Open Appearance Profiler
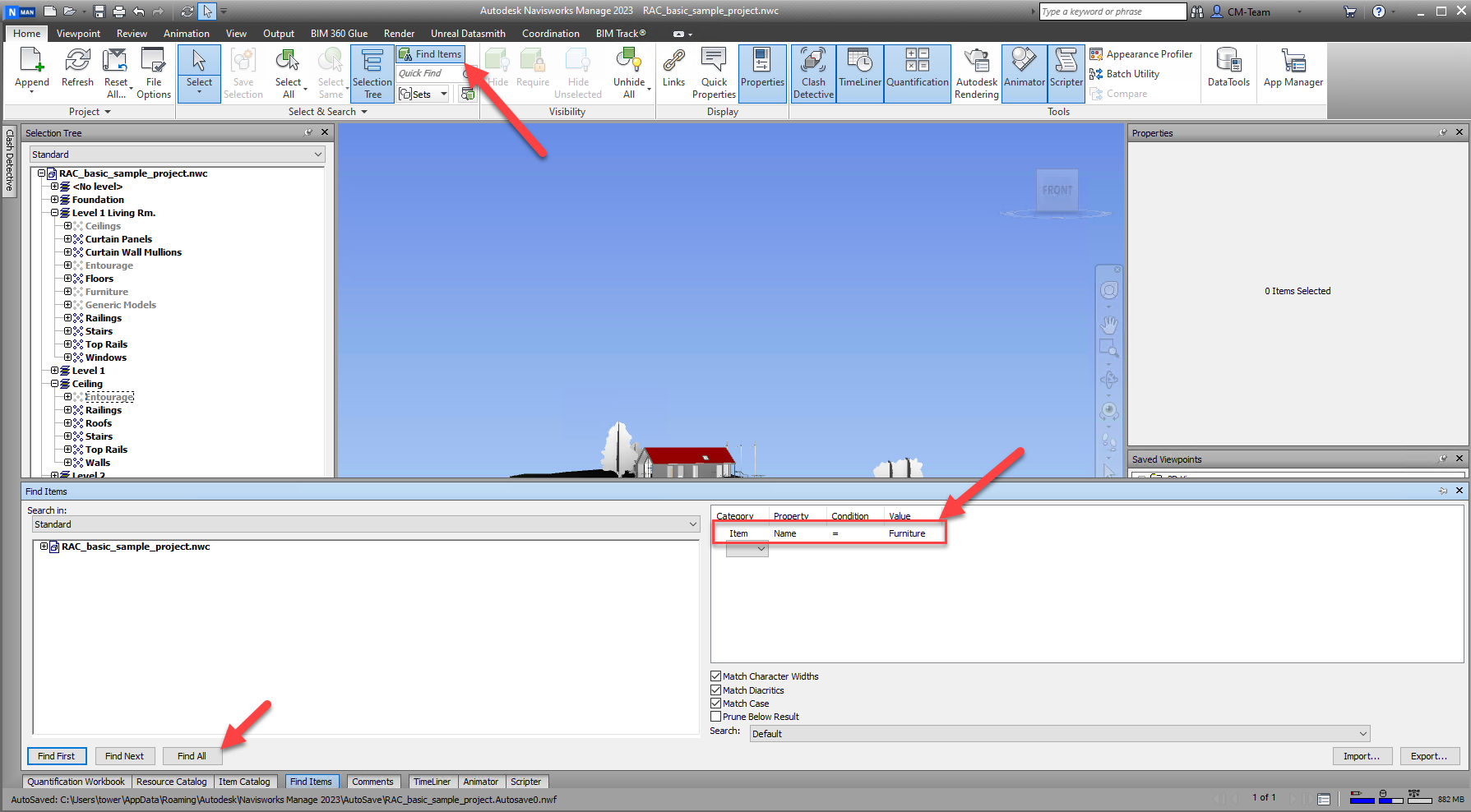This screenshot has height=812, width=1471. tap(1141, 54)
